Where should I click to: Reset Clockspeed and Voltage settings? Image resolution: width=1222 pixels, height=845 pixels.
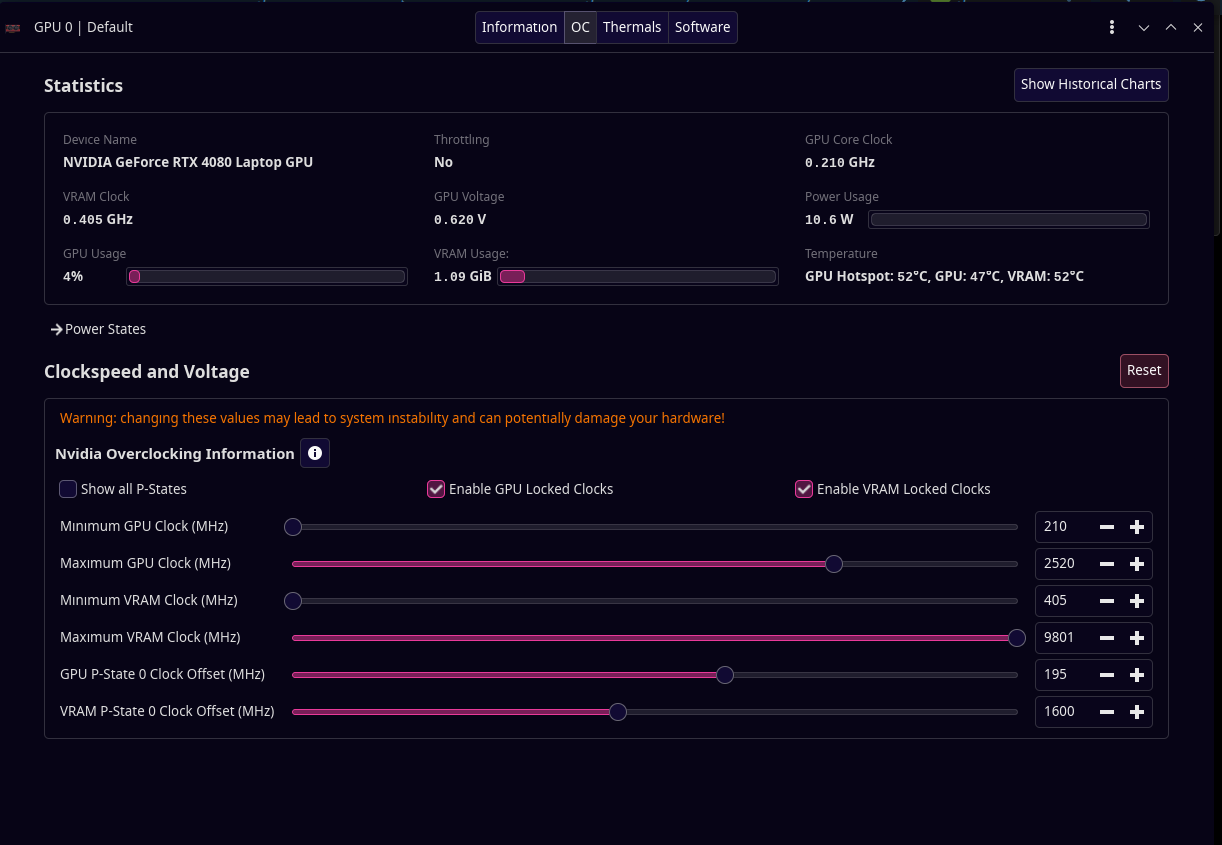(x=1144, y=371)
